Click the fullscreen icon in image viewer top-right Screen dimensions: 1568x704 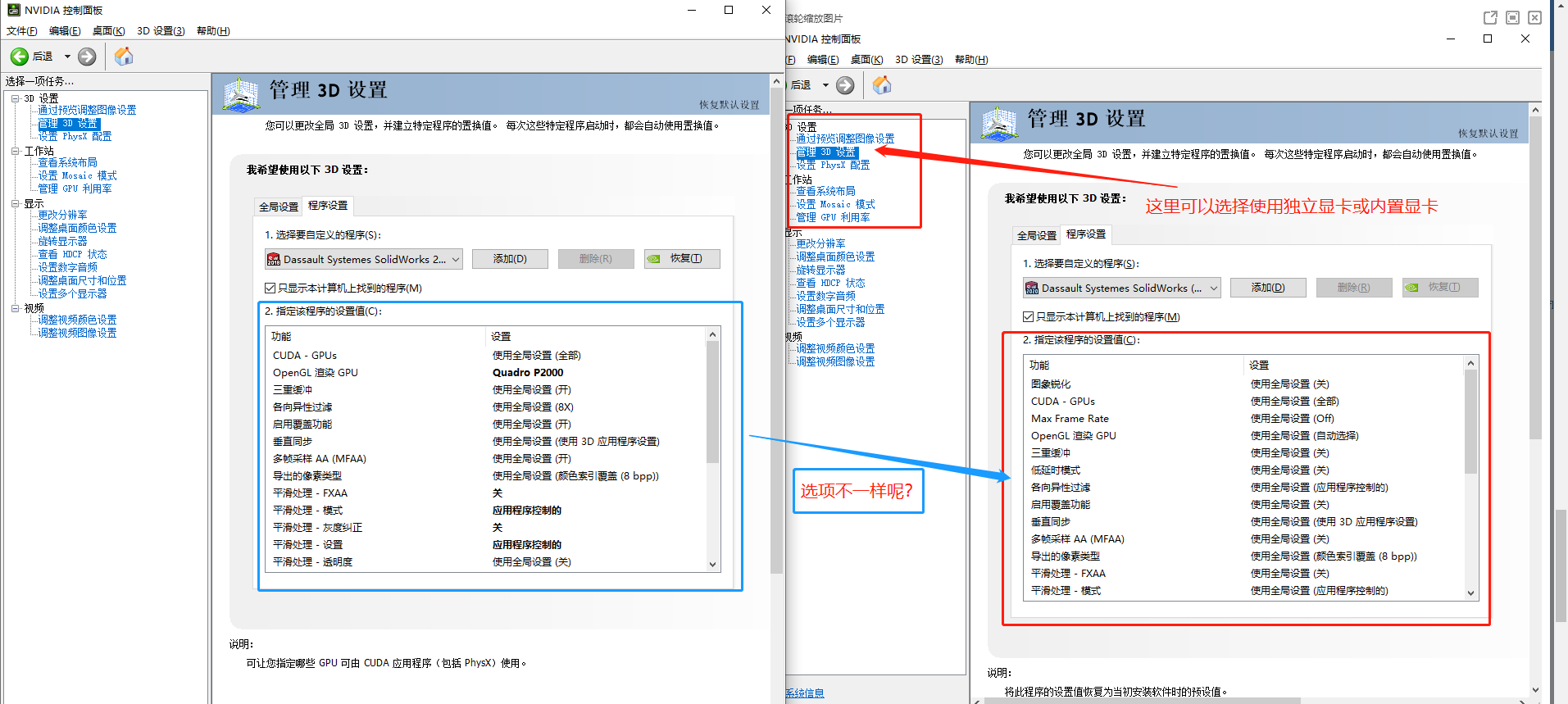pos(1513,17)
